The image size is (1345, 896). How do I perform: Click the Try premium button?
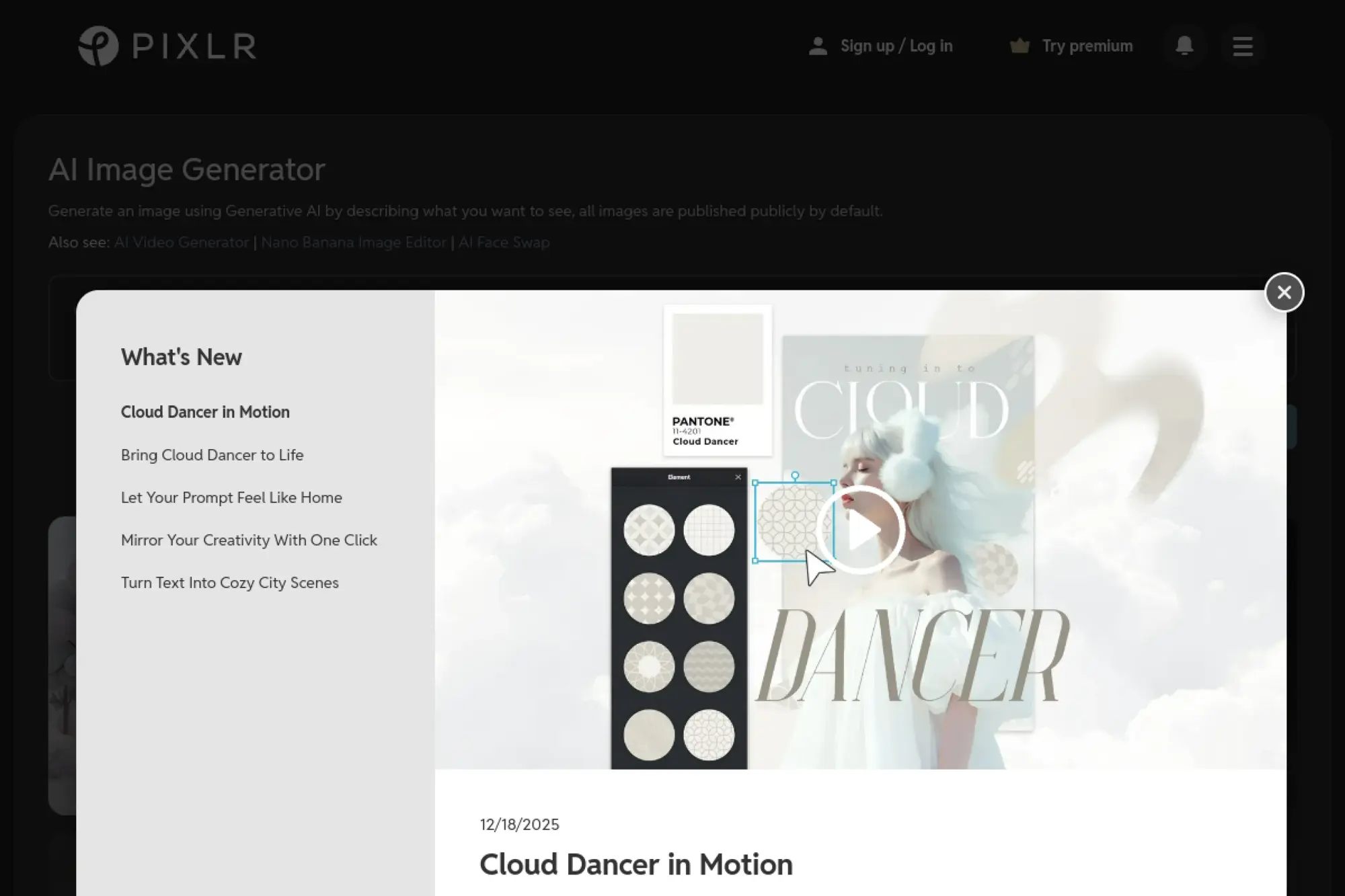[1087, 46]
